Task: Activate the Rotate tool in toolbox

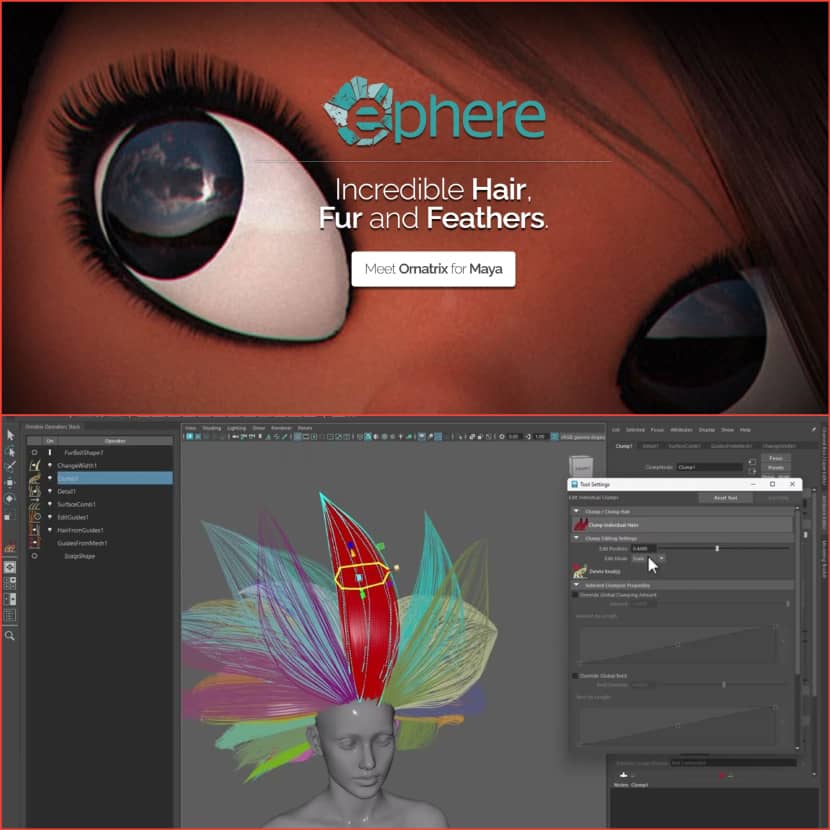Action: point(10,499)
